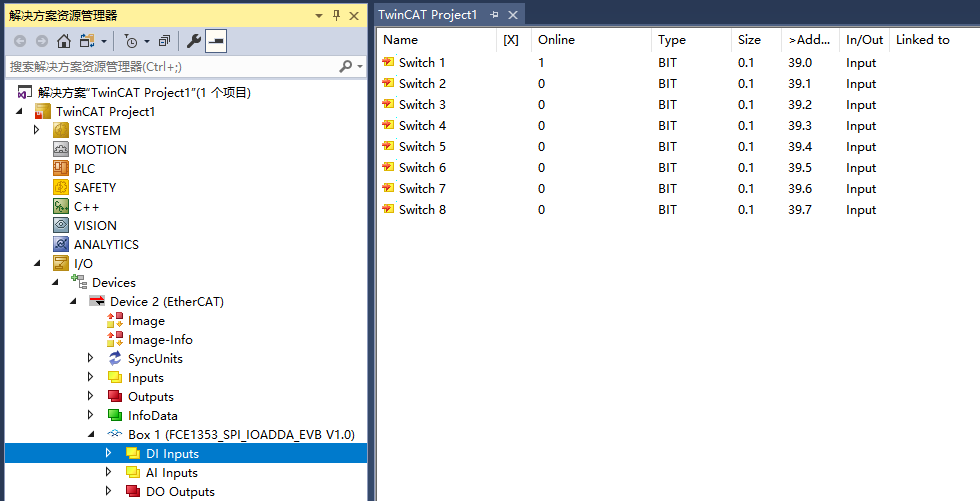Expand the DO Outputs node

tap(109, 491)
